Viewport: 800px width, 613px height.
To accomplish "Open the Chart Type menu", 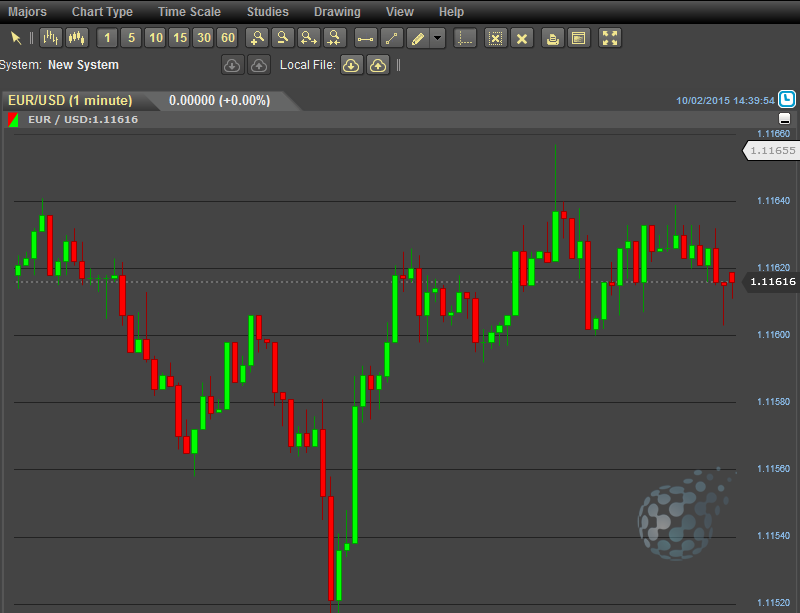I will tap(102, 12).
